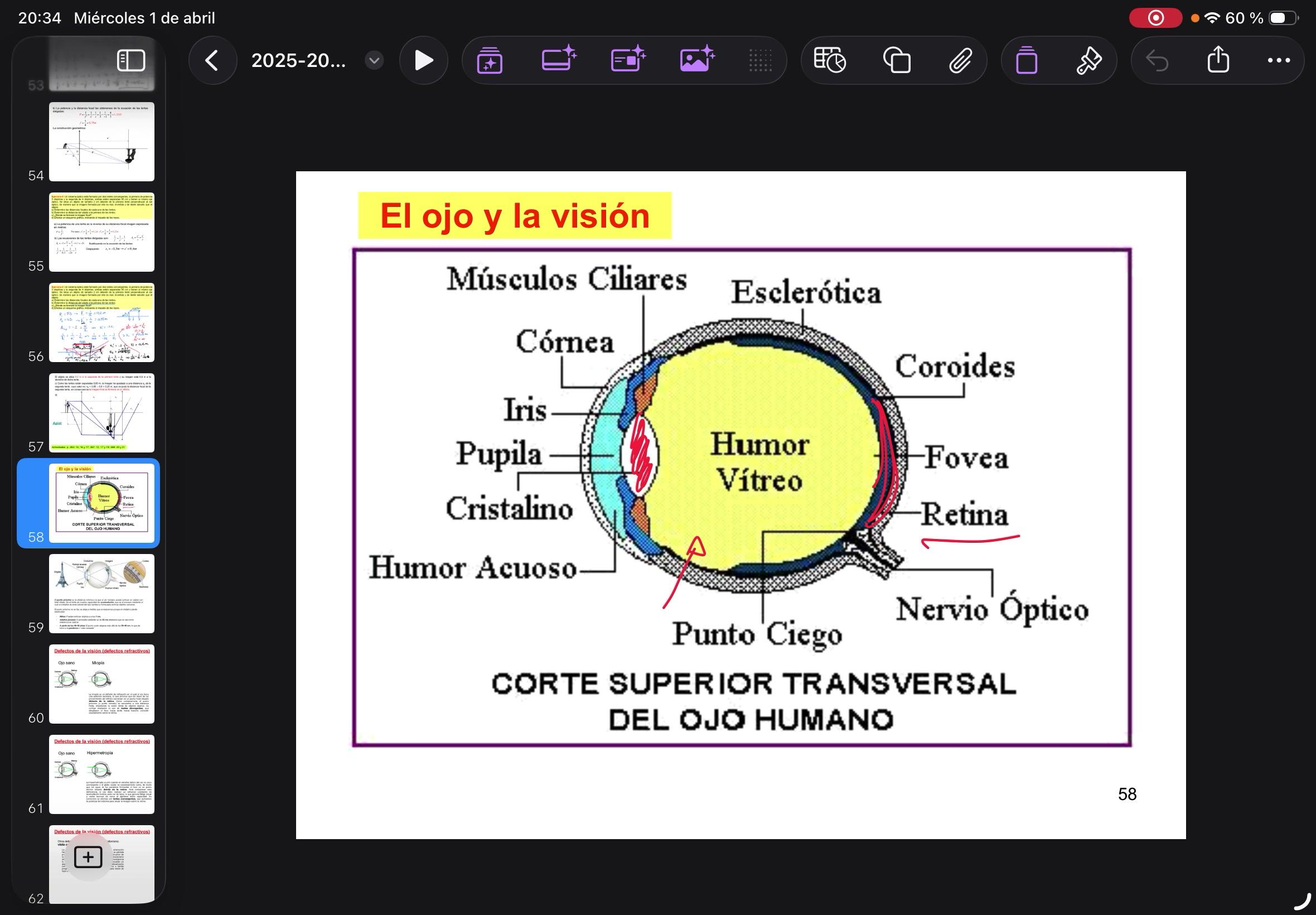The image size is (1316, 915).
Task: Select slide 59 thumbnail
Action: (x=101, y=594)
